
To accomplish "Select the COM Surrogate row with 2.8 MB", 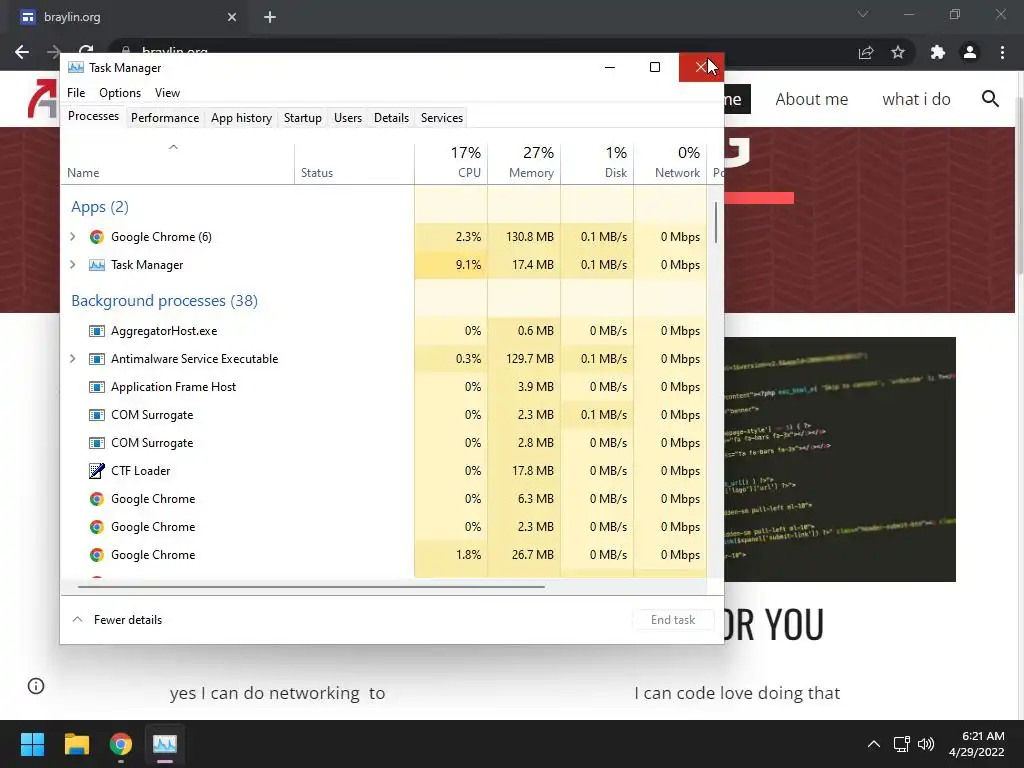I will coord(384,443).
